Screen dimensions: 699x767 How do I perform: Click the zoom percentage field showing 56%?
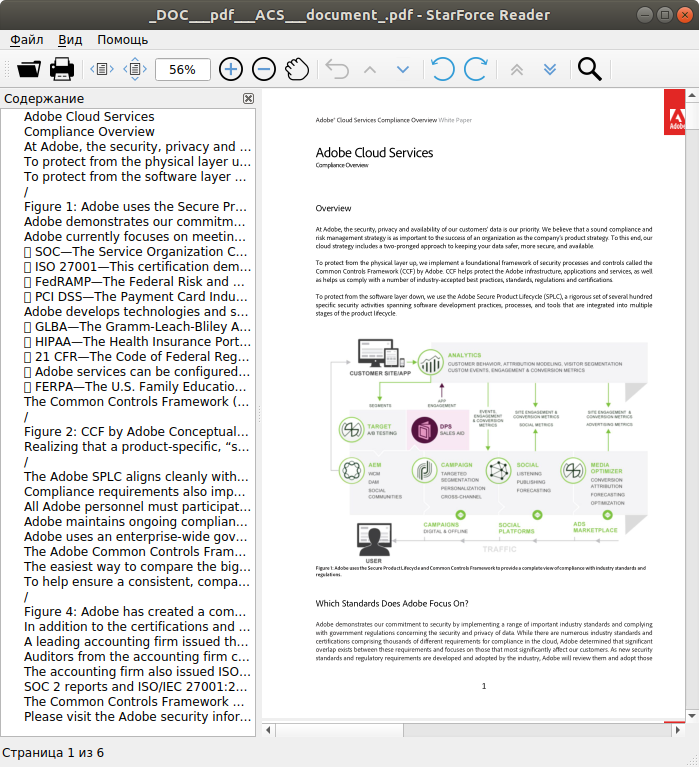coord(182,69)
